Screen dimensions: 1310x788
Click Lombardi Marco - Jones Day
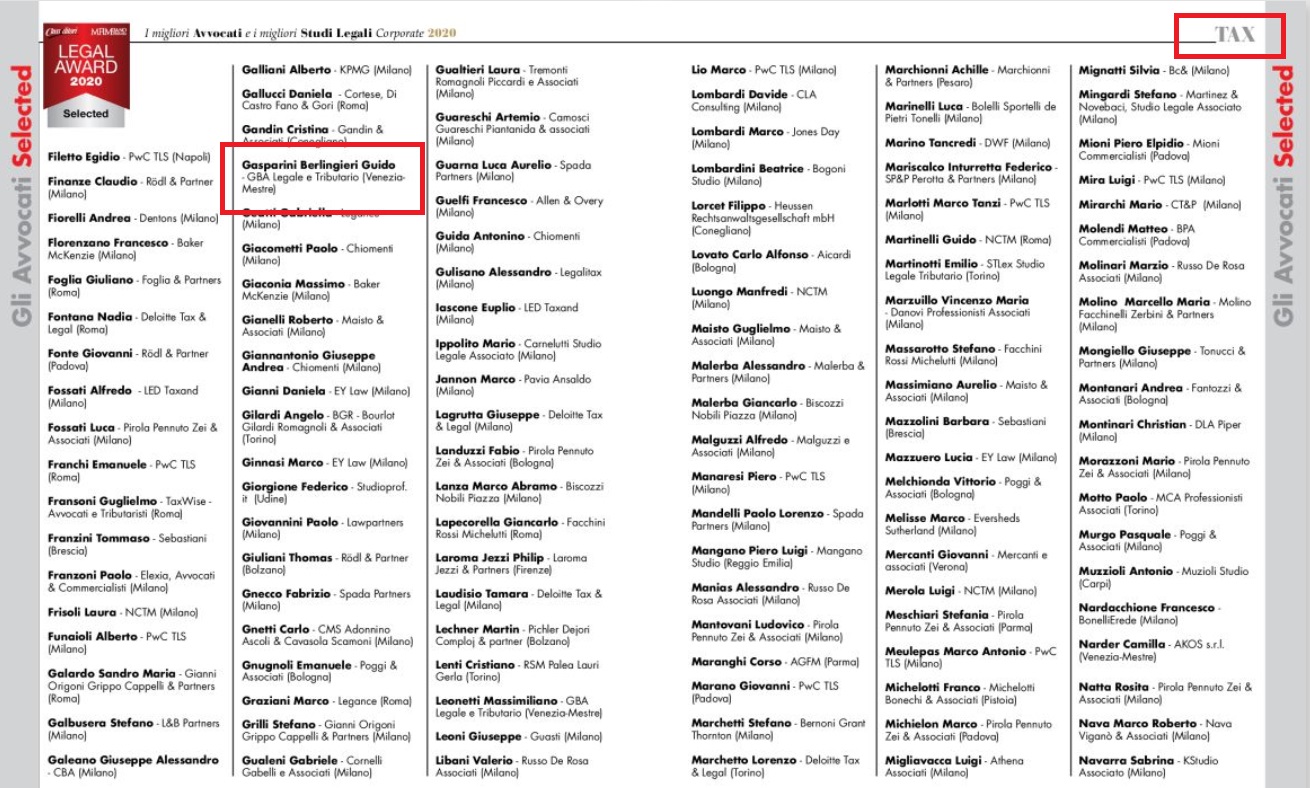[766, 137]
